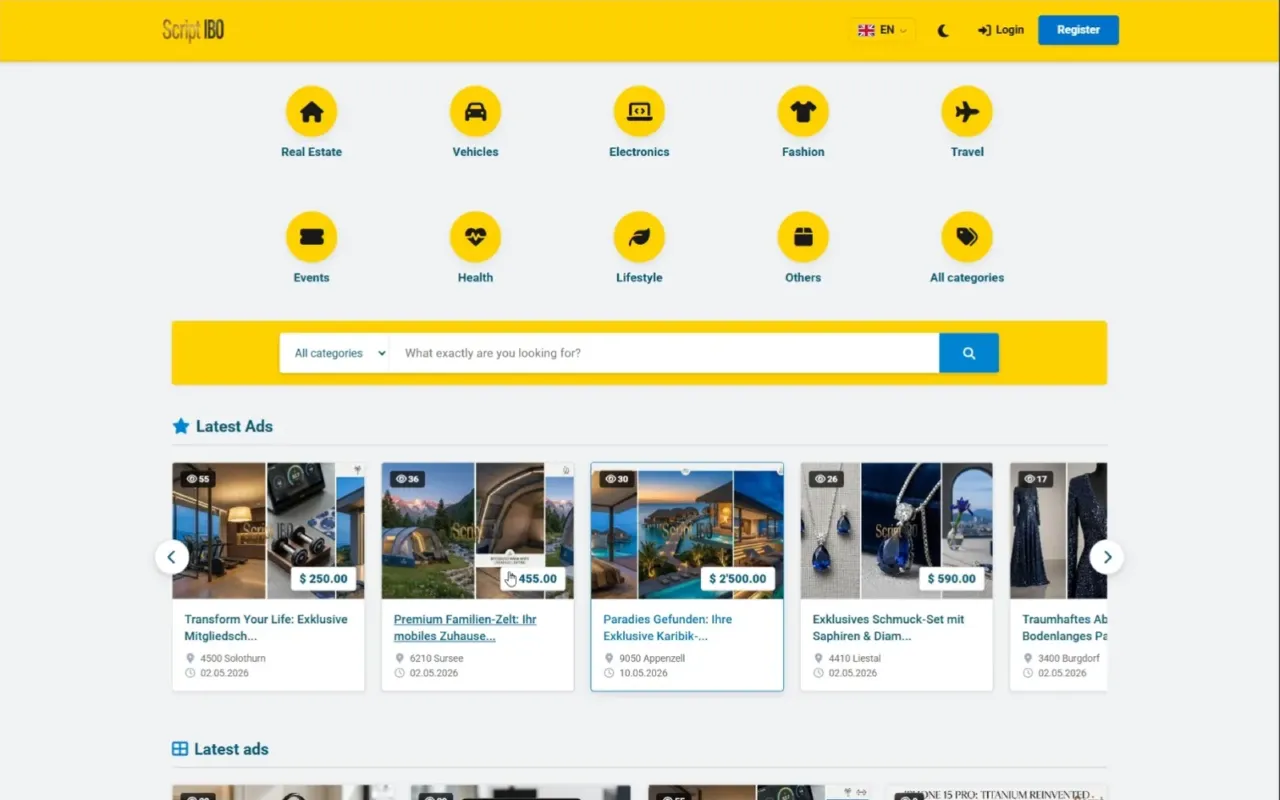Open 'Transform Your Life: Exklusive Mitgliedsch...' ad
The height and width of the screenshot is (800, 1280).
coord(266,627)
